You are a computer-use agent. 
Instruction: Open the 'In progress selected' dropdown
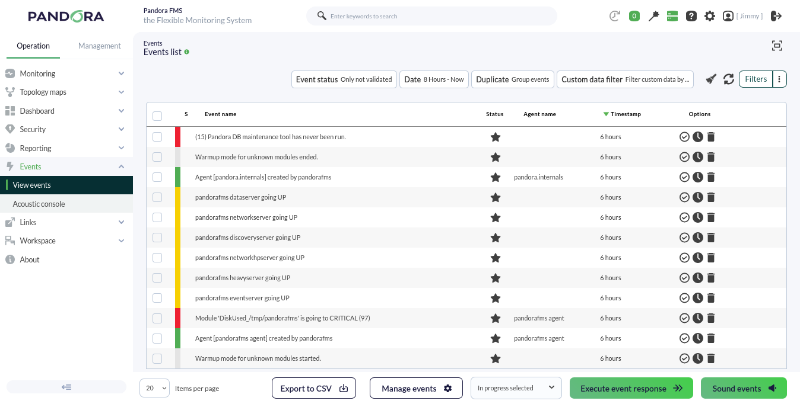point(516,388)
